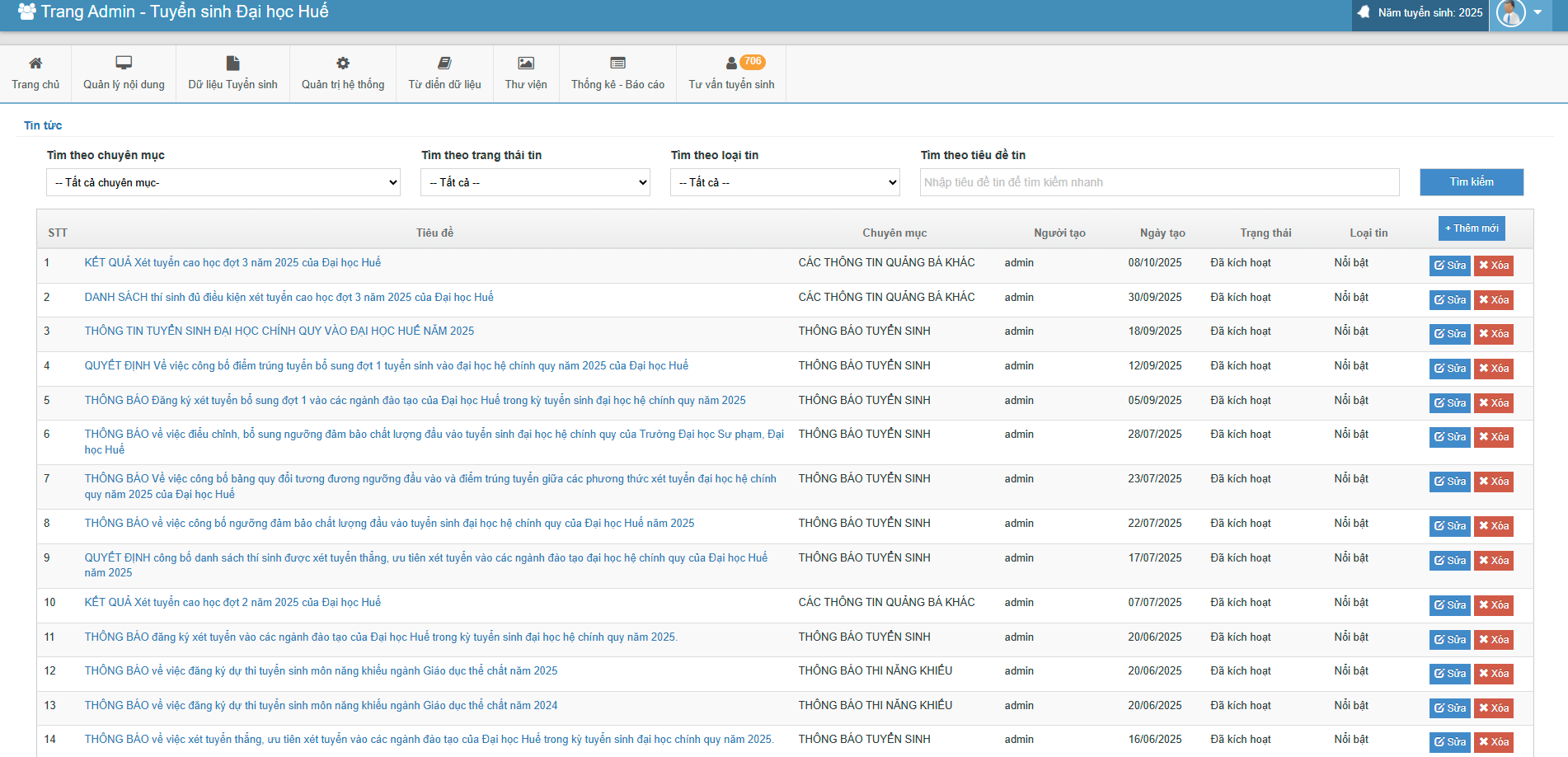This screenshot has height=757, width=1568.
Task: Click Thống kê - Báo cáo icon
Action: point(617,63)
